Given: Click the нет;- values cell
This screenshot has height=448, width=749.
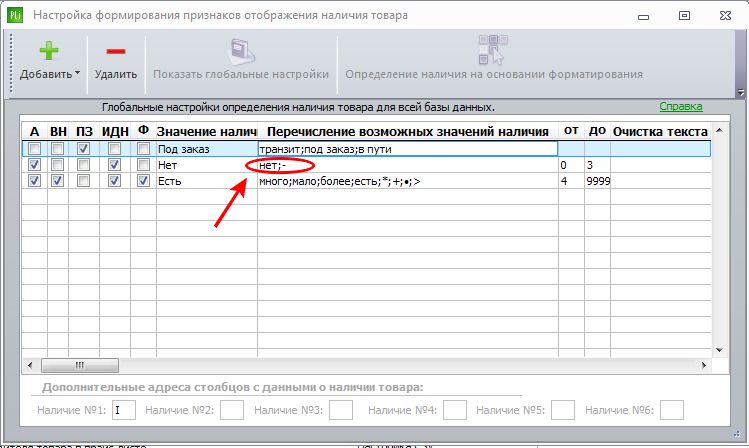Looking at the screenshot, I should pos(408,165).
